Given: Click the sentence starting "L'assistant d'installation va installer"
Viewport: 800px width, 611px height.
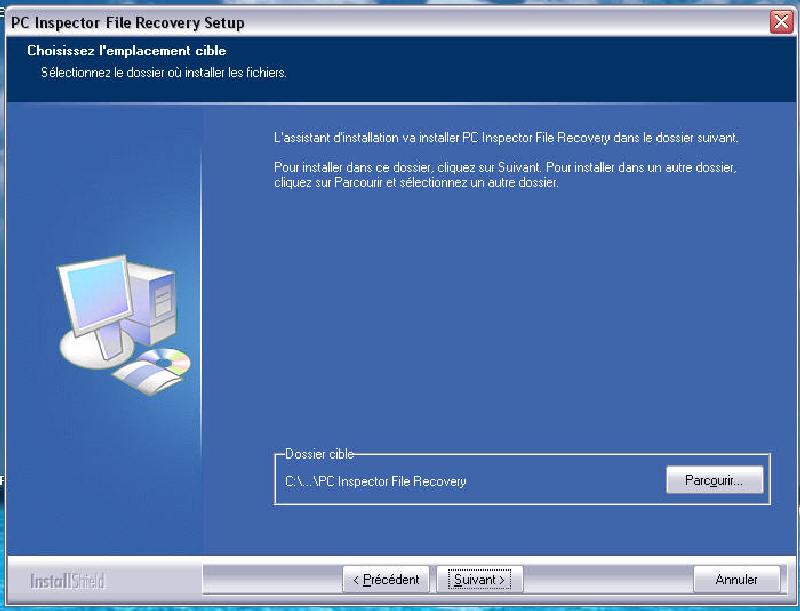Looking at the screenshot, I should (506, 138).
